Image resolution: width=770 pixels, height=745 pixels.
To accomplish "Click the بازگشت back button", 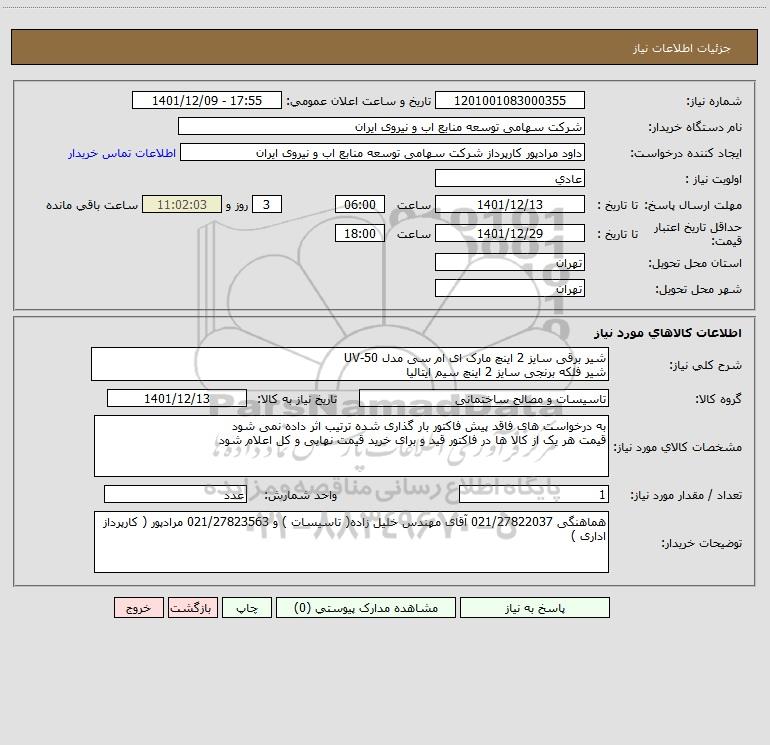I will pyautogui.click(x=192, y=608).
